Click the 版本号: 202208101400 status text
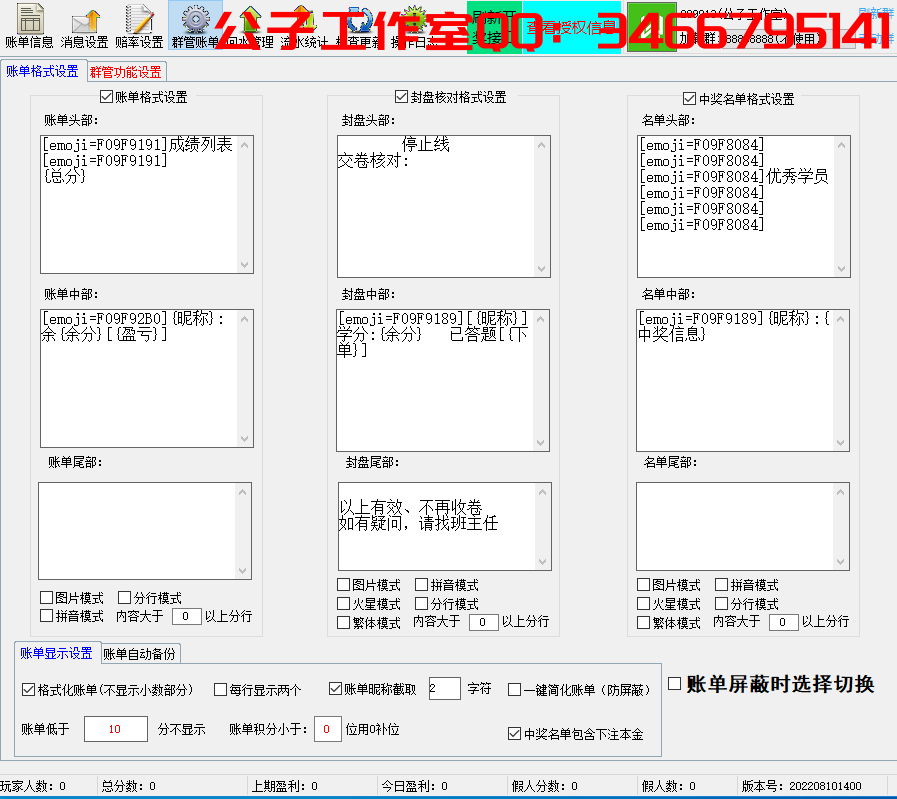 point(801,786)
